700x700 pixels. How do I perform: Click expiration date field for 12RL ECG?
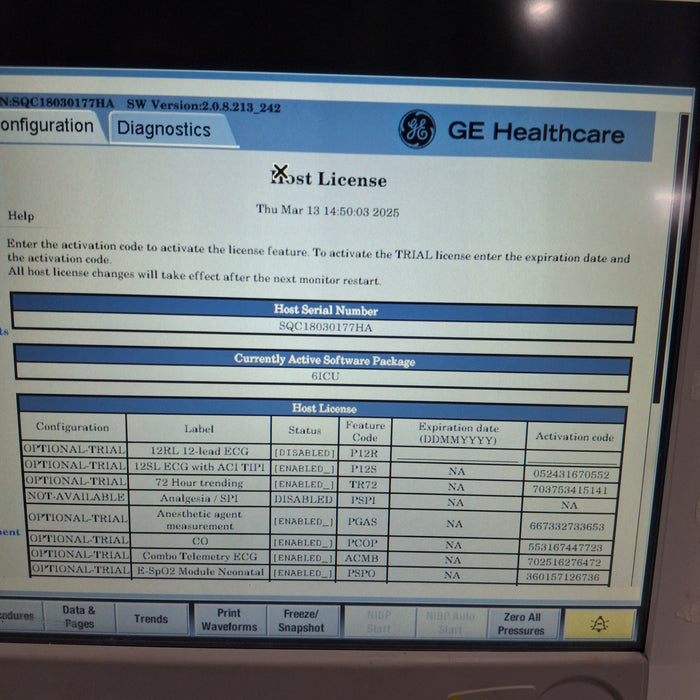pos(458,454)
